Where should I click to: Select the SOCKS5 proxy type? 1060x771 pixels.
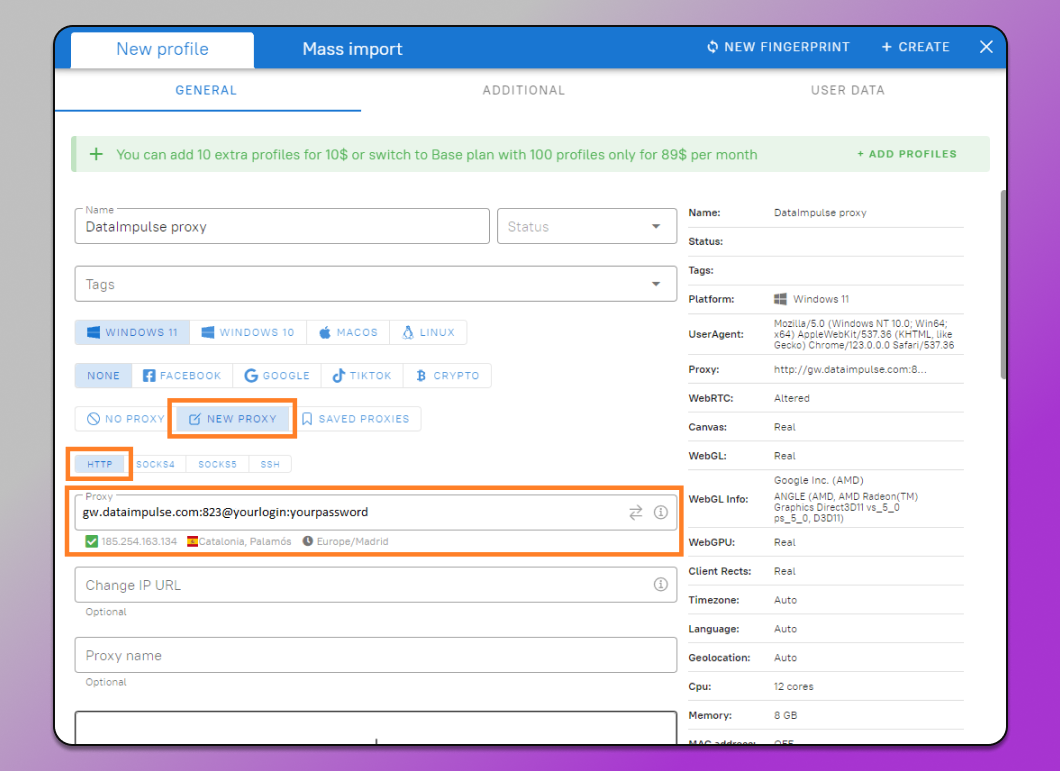(218, 464)
